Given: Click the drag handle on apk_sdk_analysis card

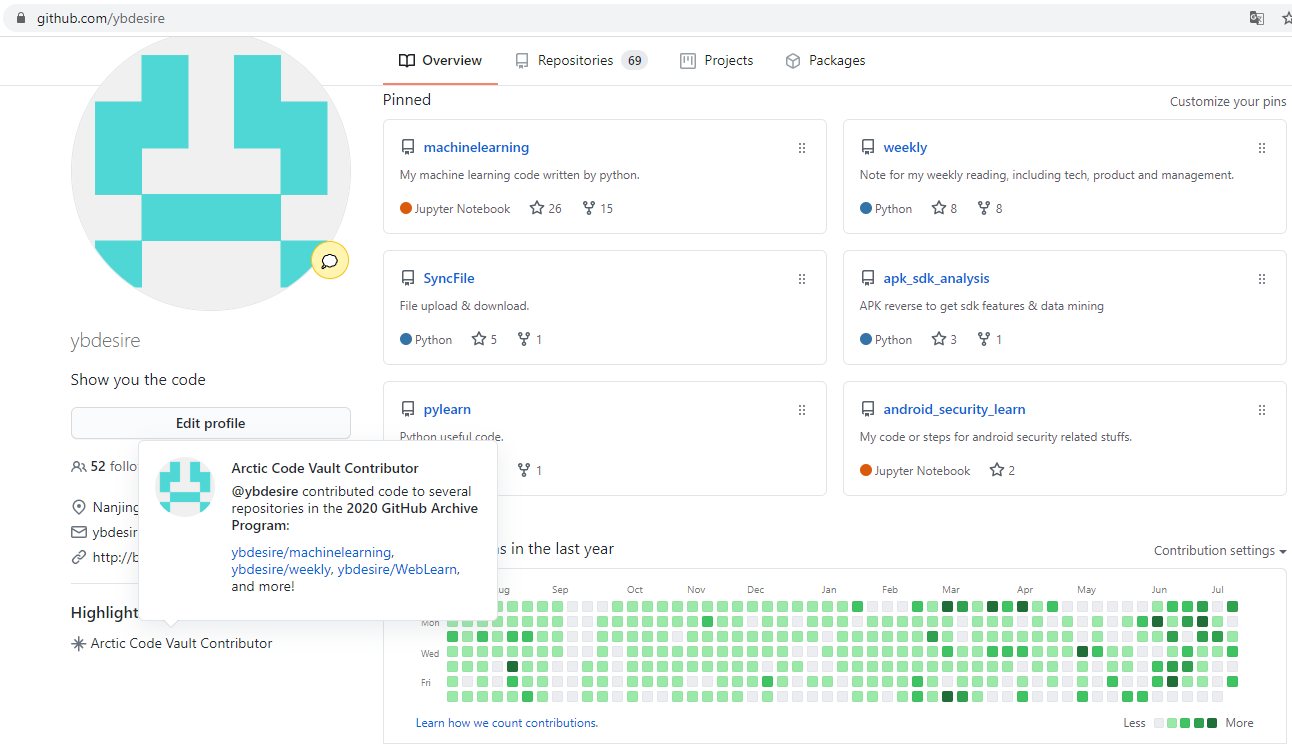Looking at the screenshot, I should pos(1262,279).
